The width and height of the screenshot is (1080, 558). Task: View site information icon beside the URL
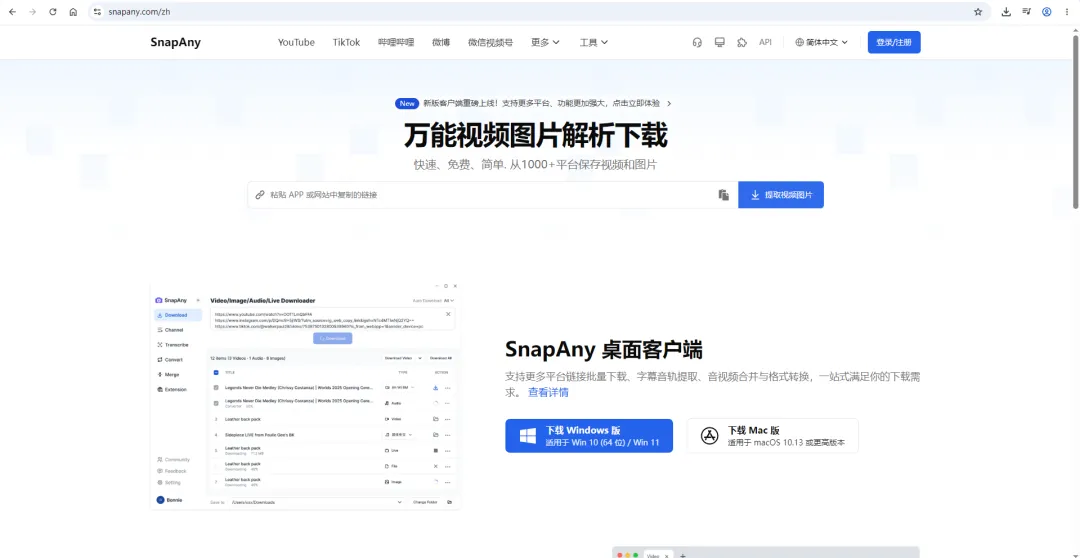pos(97,12)
